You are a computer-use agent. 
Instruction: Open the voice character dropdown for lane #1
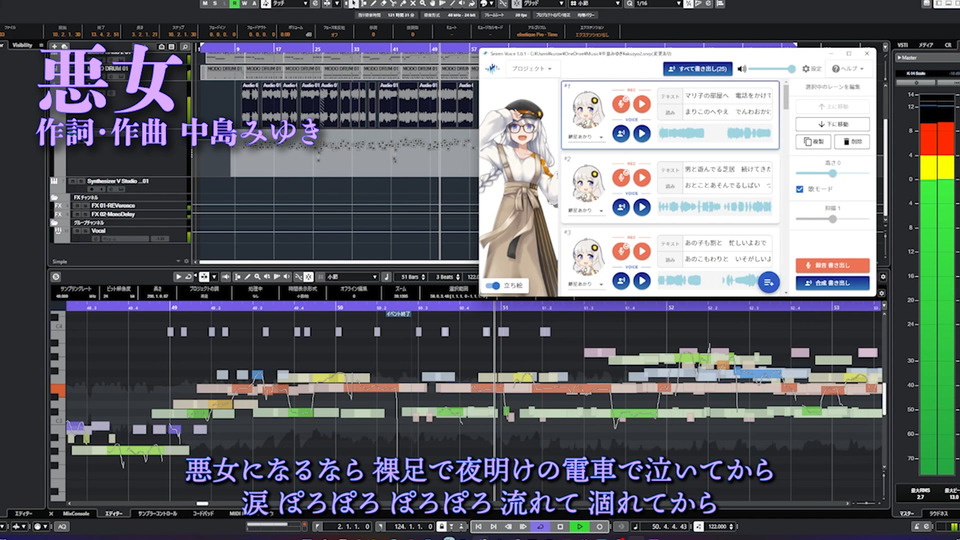[587, 137]
